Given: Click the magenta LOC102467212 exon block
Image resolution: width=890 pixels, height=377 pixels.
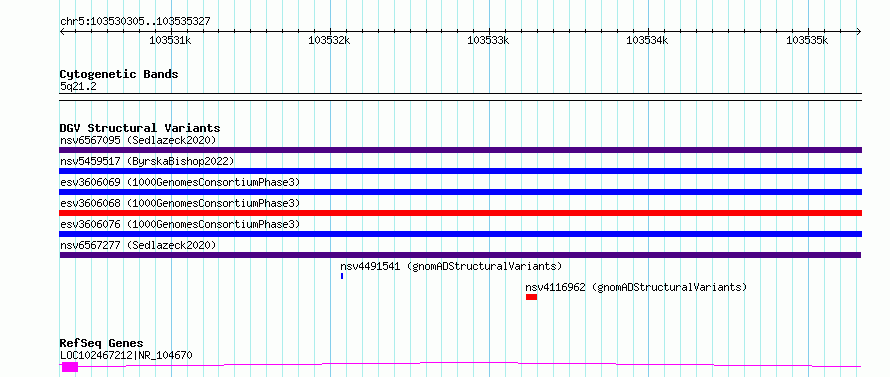Looking at the screenshot, I should pos(70,367).
